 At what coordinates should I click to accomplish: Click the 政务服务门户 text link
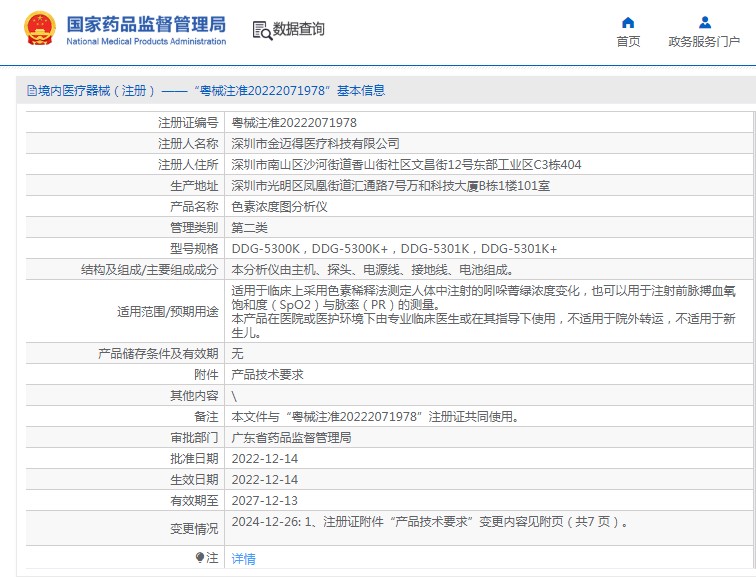(x=704, y=41)
